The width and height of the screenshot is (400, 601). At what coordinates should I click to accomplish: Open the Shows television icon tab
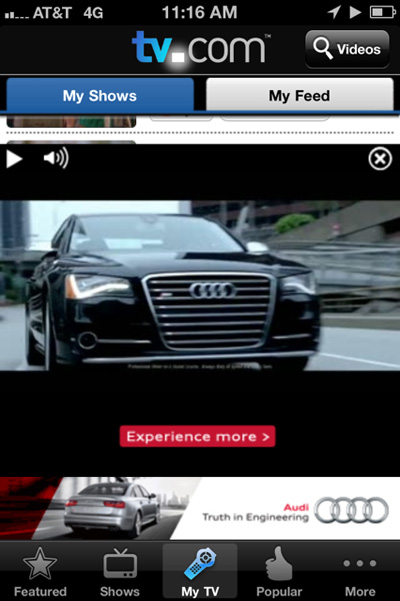(x=120, y=572)
